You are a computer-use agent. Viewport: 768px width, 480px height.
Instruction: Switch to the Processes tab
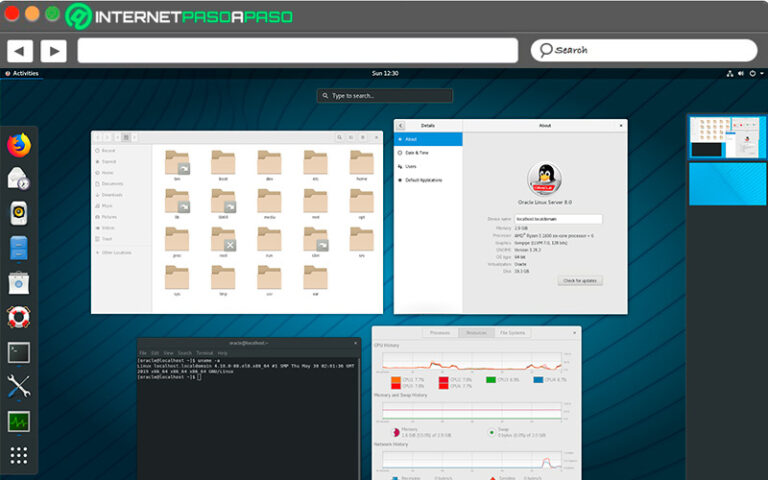(x=439, y=332)
